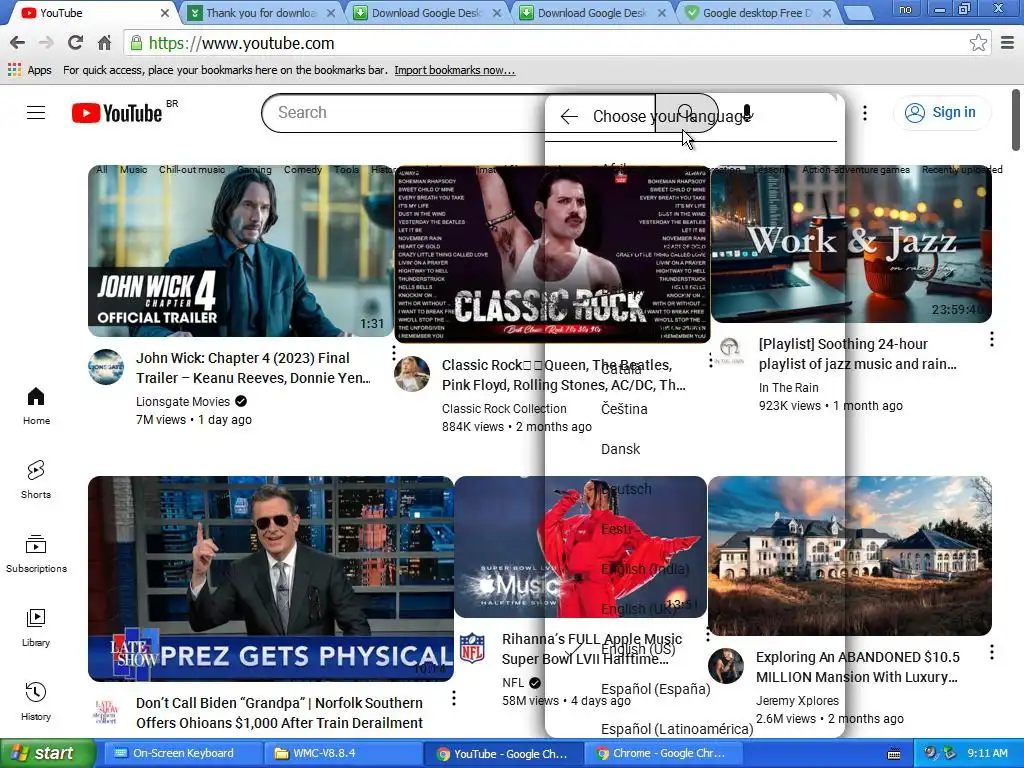Viewport: 1024px width, 768px height.
Task: Open History from the sidebar
Action: tap(36, 701)
